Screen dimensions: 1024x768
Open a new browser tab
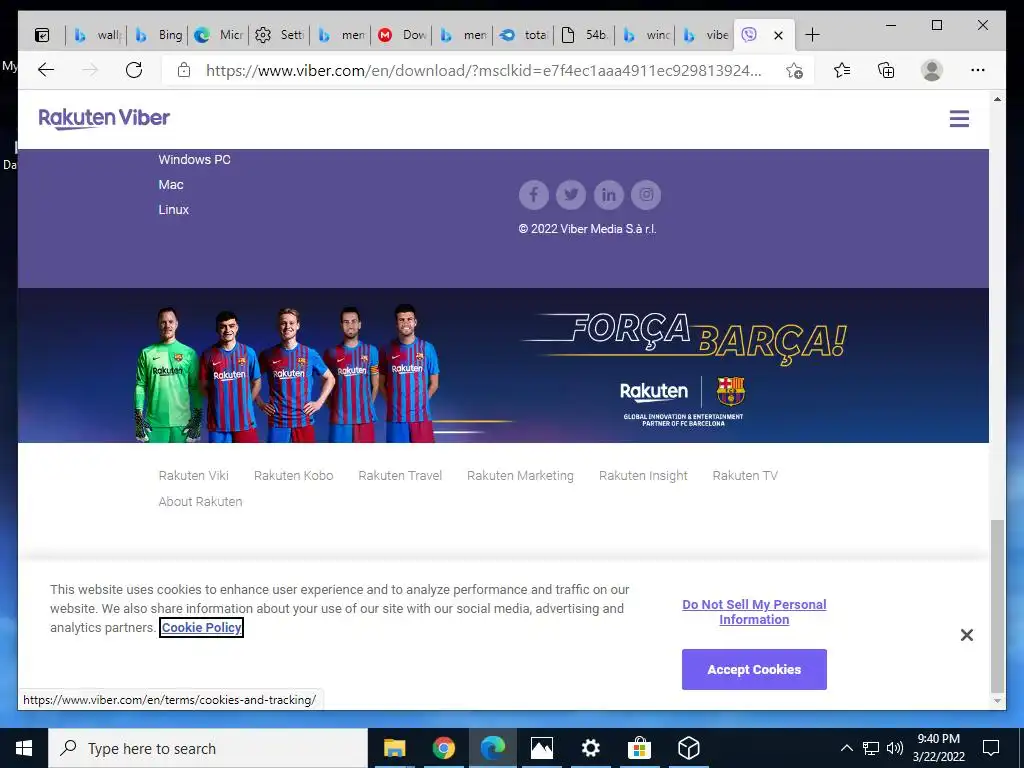point(812,35)
